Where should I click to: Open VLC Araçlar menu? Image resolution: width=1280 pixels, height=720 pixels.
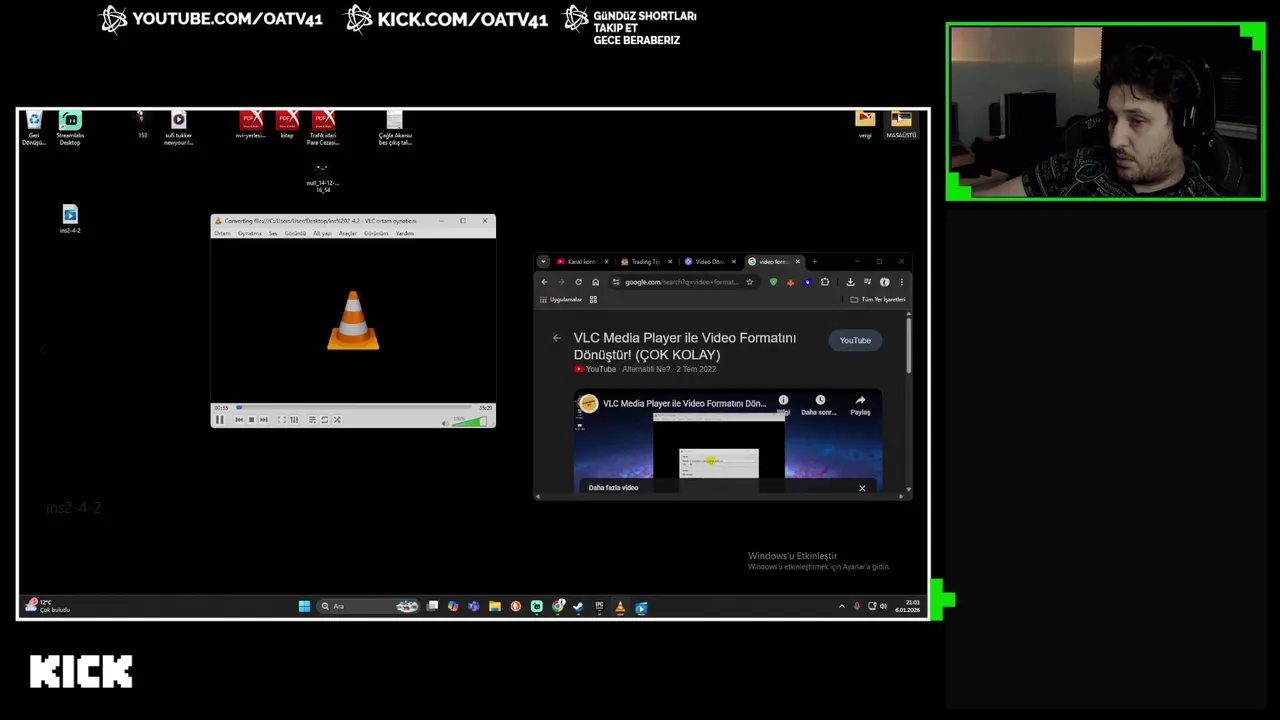click(348, 233)
